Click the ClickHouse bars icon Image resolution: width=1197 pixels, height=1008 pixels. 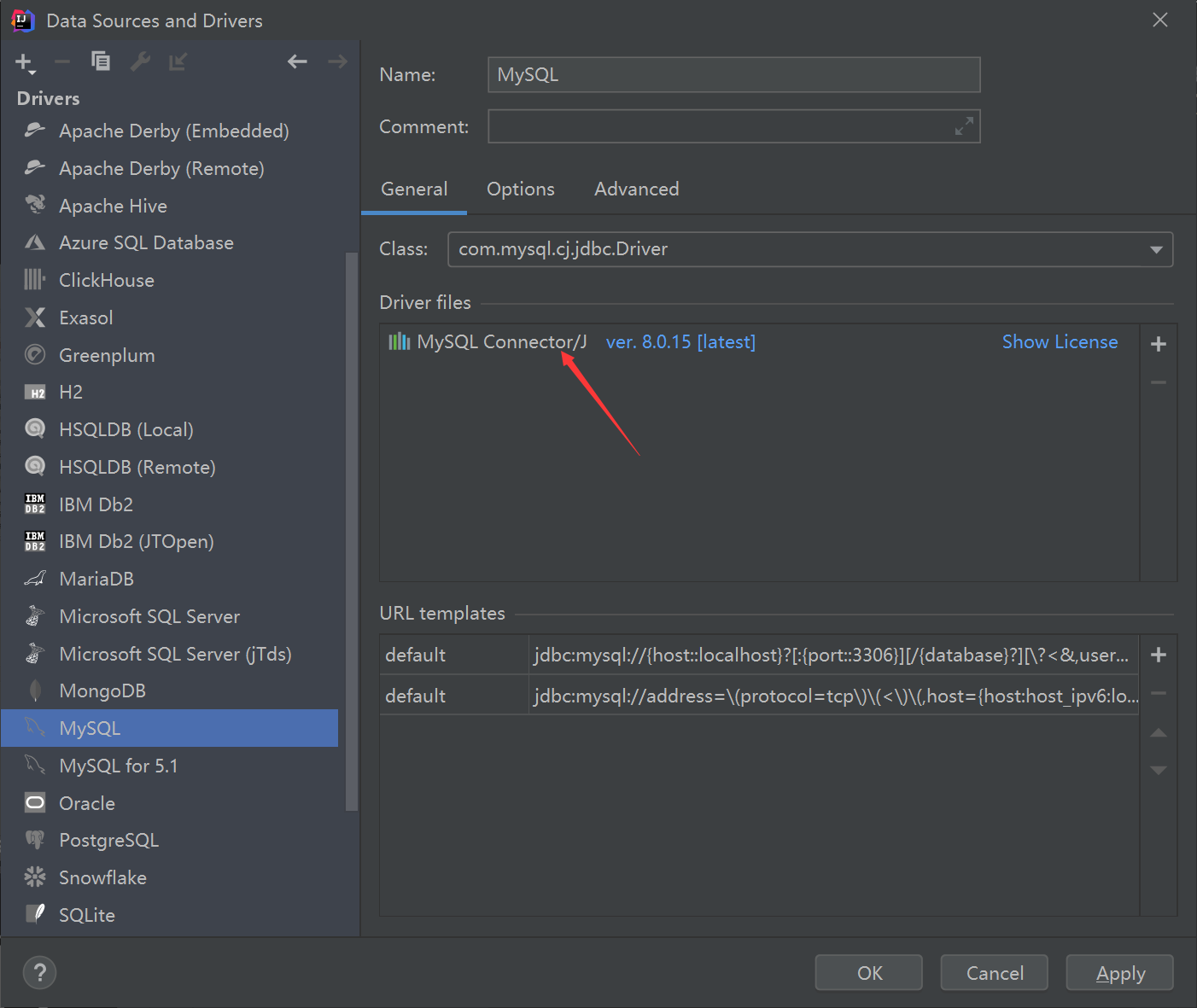click(35, 280)
